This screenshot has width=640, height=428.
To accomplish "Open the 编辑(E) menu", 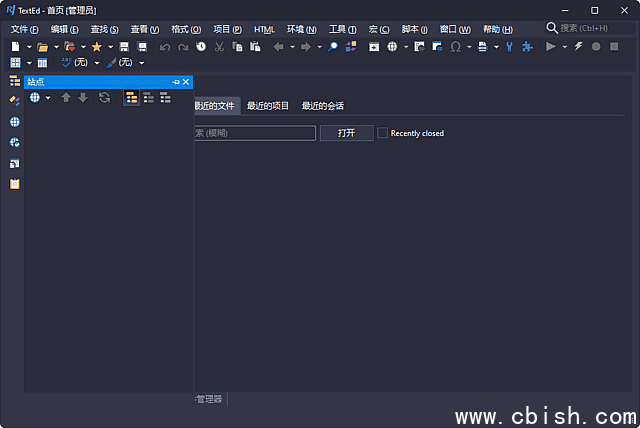I will pos(64,29).
